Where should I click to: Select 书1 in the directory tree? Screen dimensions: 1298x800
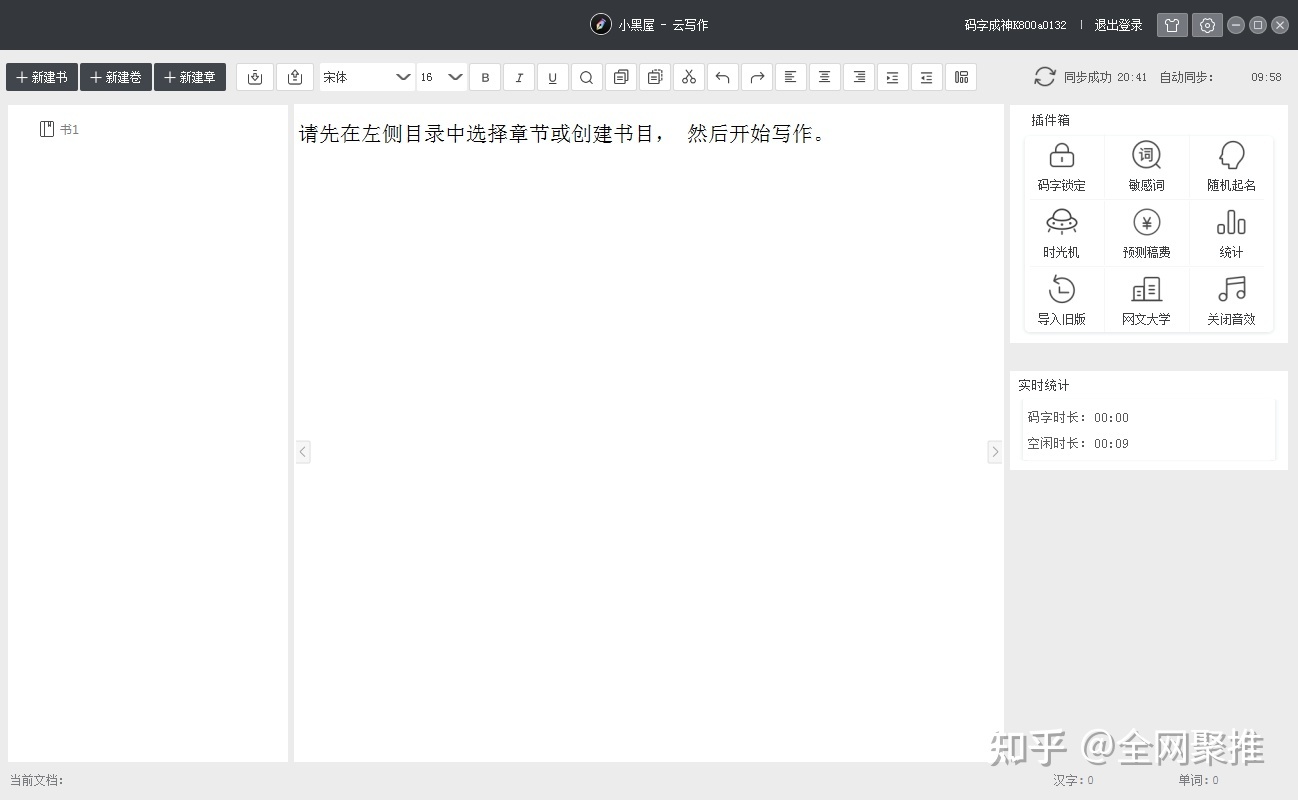(60, 129)
